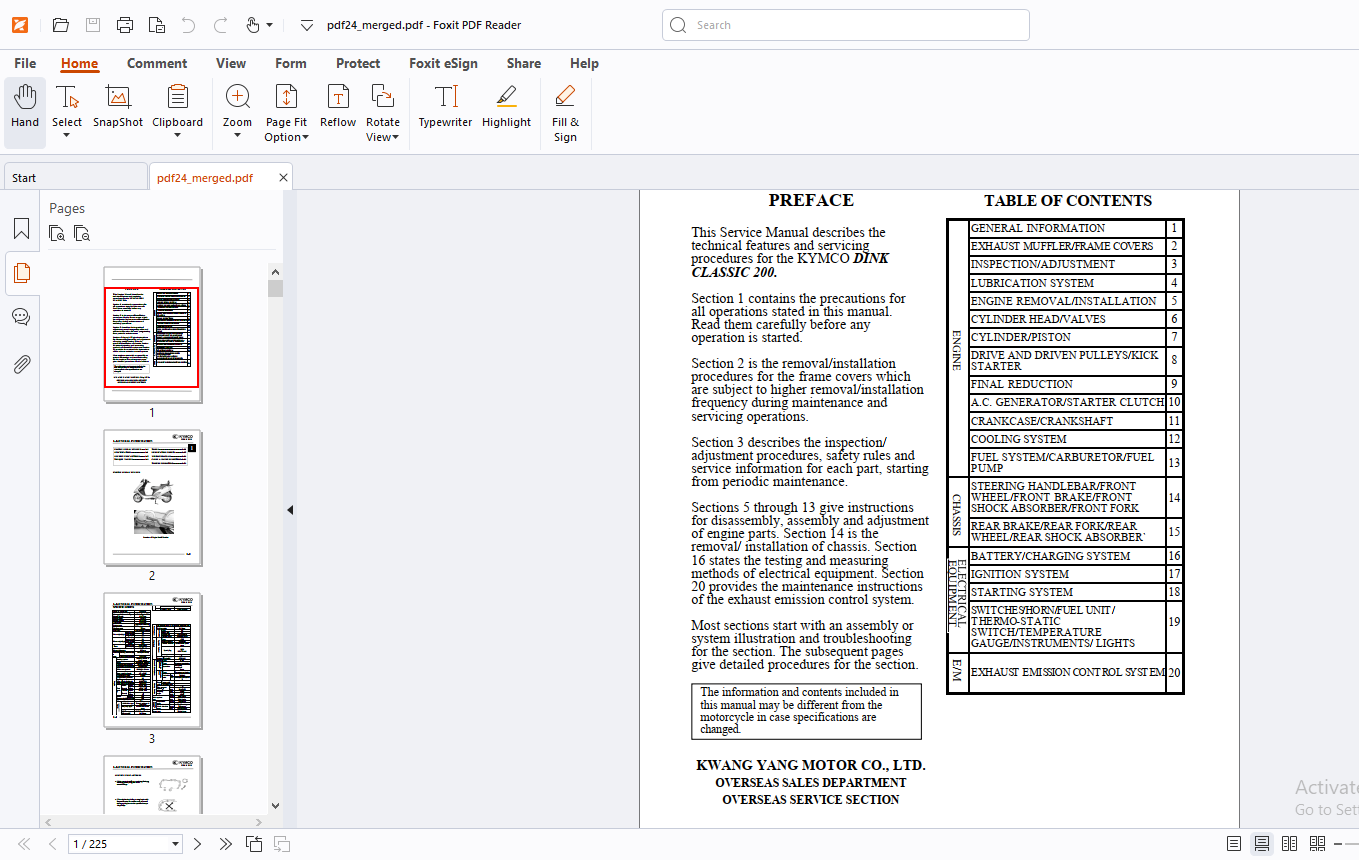Image resolution: width=1359 pixels, height=860 pixels.
Task: Switch to continuous page view mode
Action: (x=1262, y=844)
